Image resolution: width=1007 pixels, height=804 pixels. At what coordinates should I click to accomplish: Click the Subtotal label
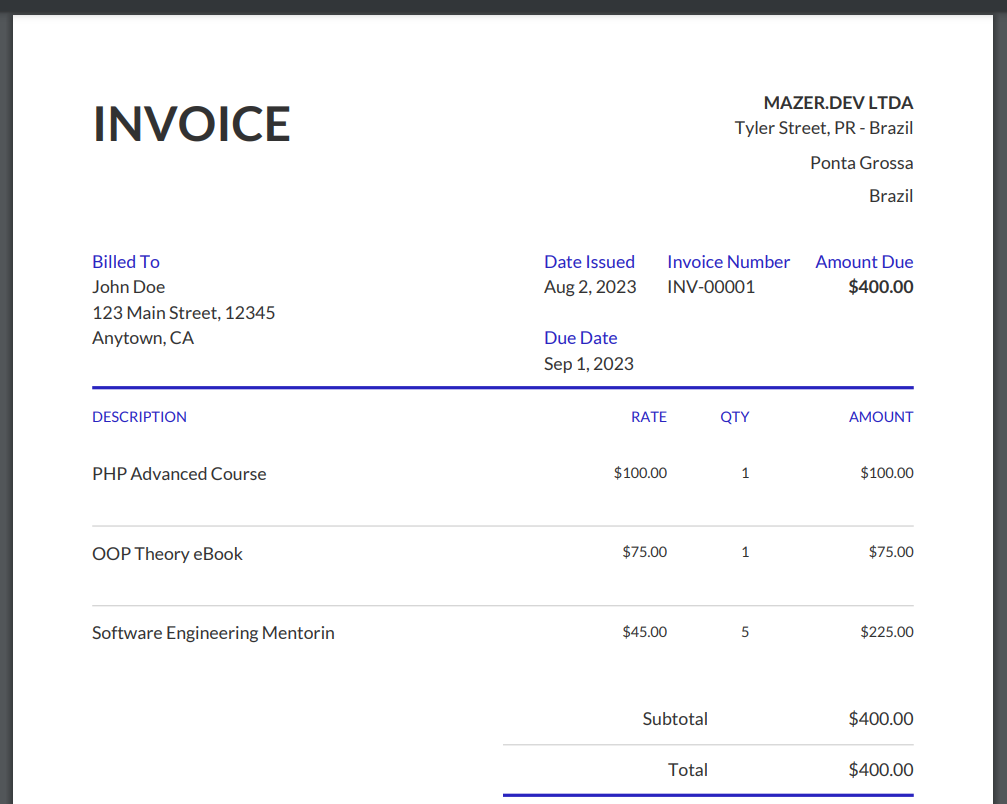675,719
